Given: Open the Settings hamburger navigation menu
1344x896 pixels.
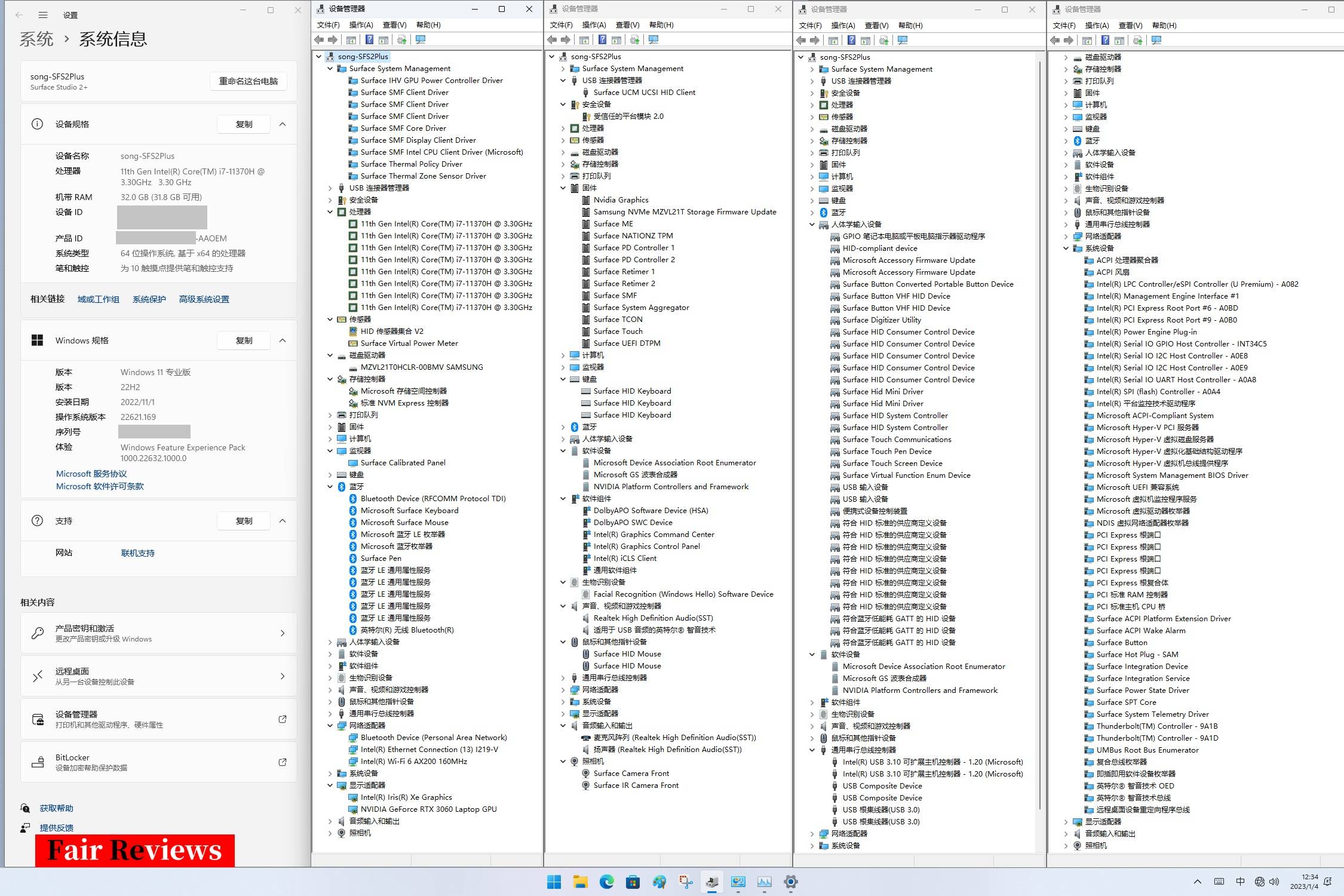Looking at the screenshot, I should point(43,15).
